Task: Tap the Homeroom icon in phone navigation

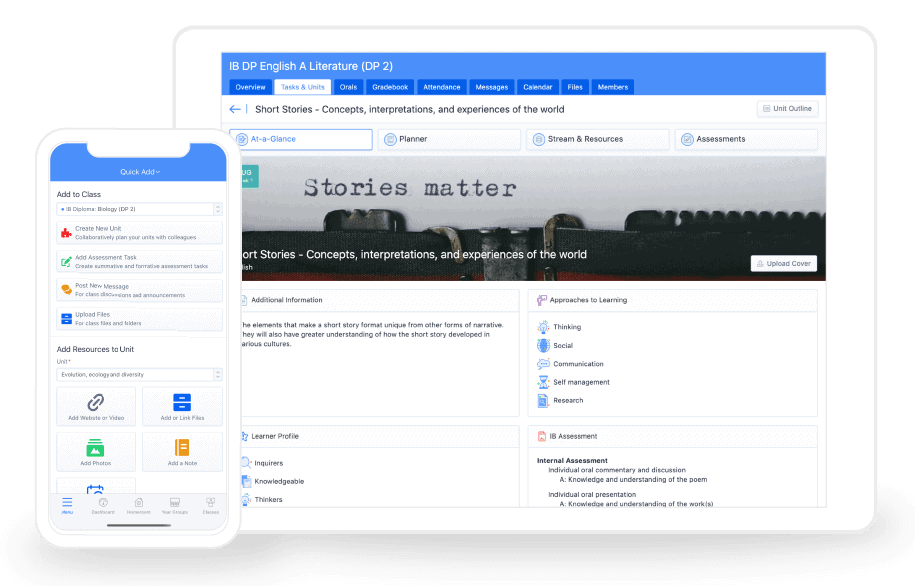Action: tap(139, 503)
